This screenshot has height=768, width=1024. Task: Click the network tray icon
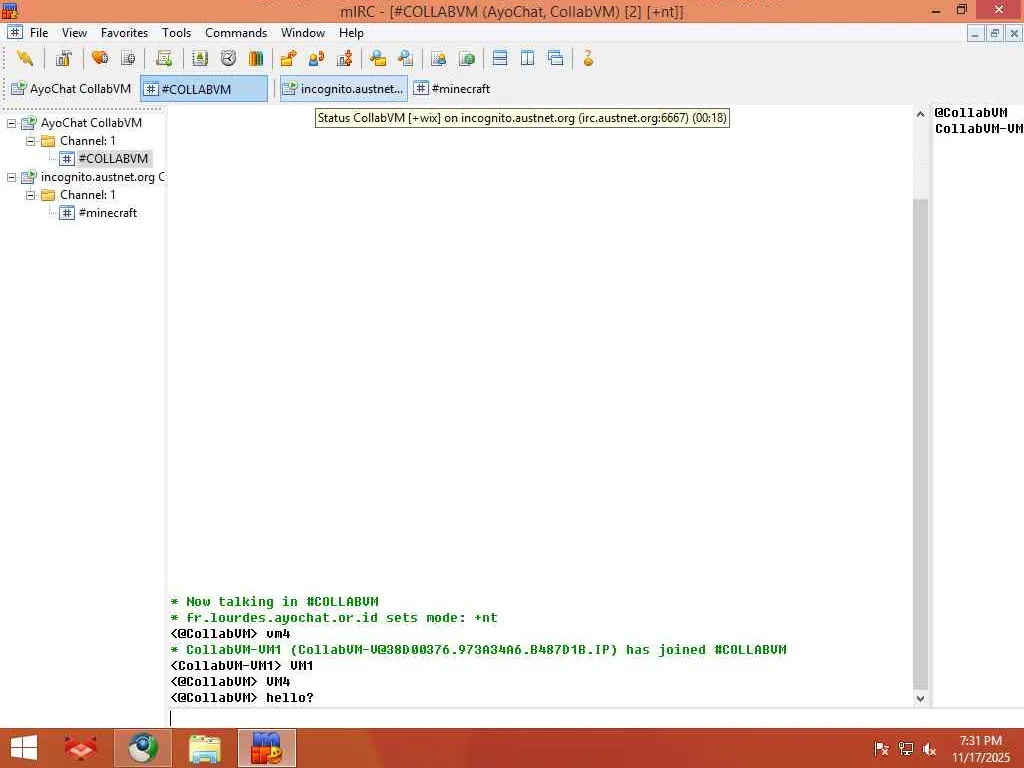click(906, 749)
